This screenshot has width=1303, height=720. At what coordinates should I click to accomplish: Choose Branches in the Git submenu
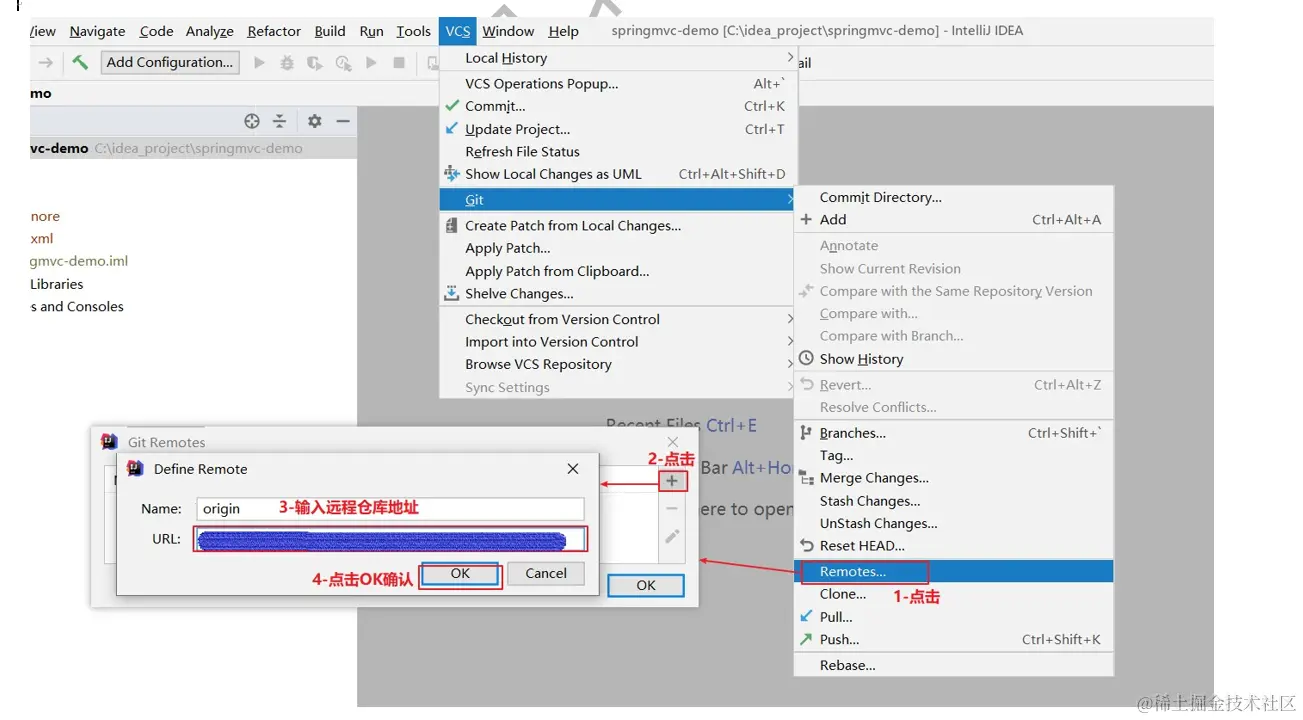click(x=954, y=433)
